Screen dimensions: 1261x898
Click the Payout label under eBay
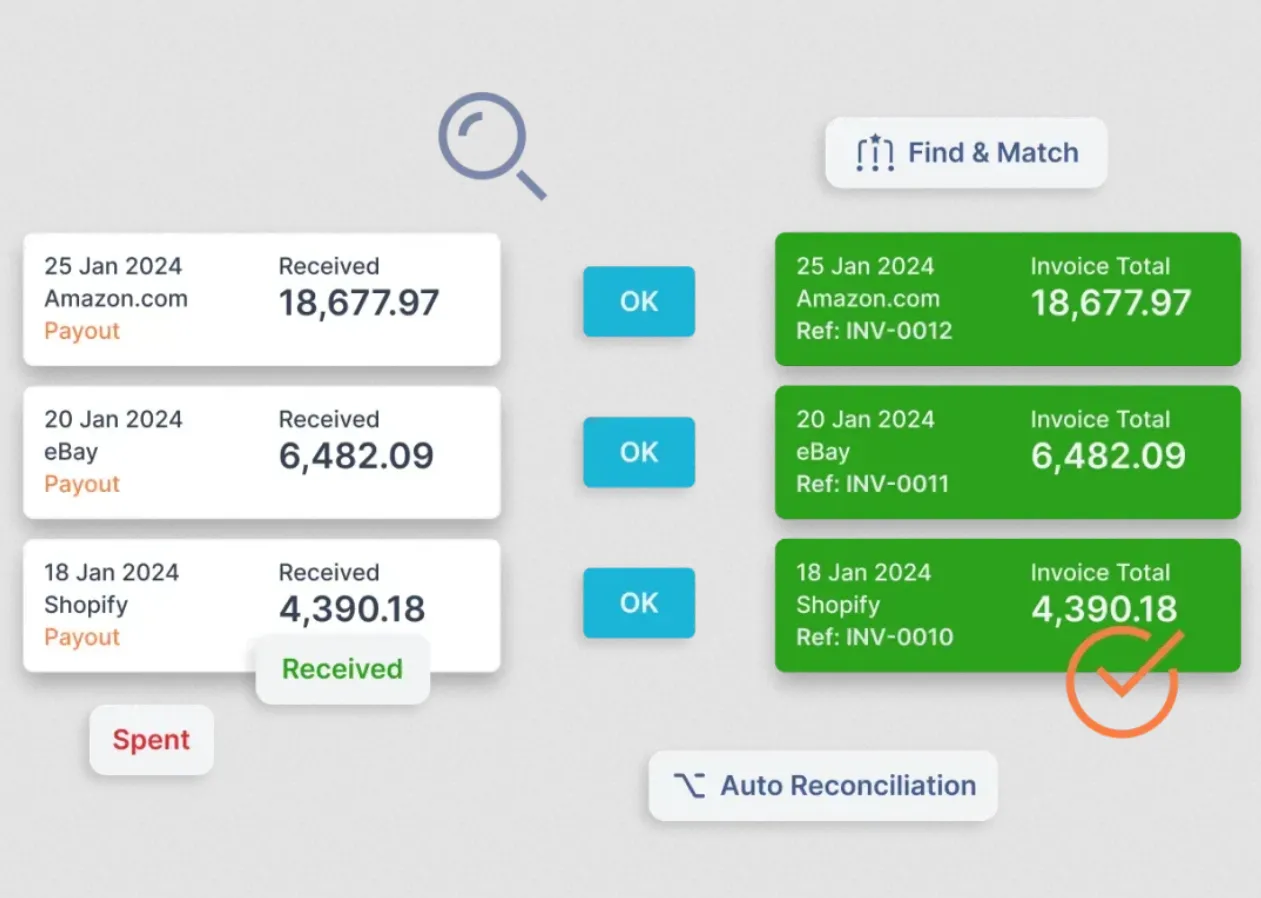point(82,484)
